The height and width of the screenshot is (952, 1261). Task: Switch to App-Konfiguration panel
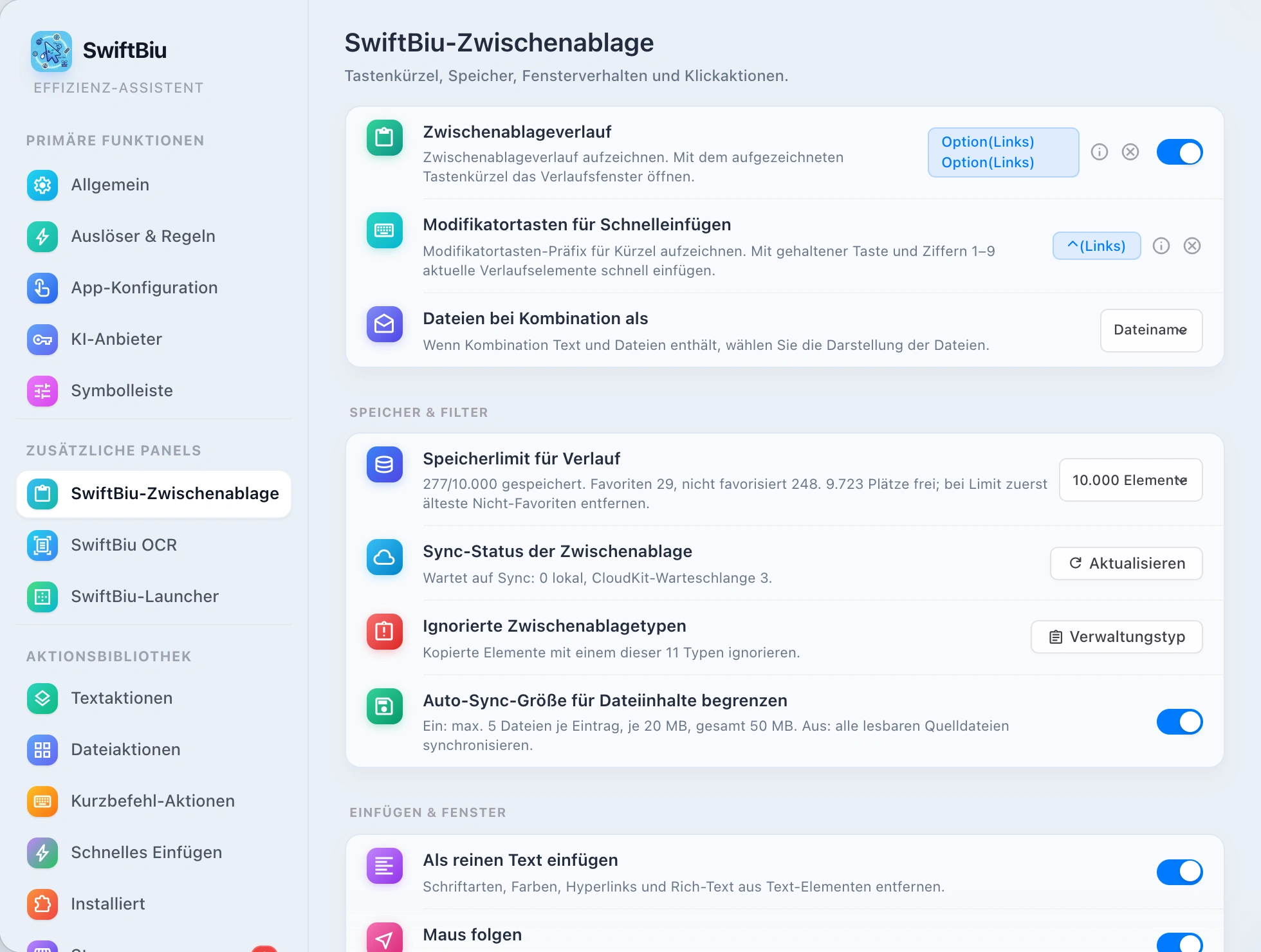coord(154,288)
